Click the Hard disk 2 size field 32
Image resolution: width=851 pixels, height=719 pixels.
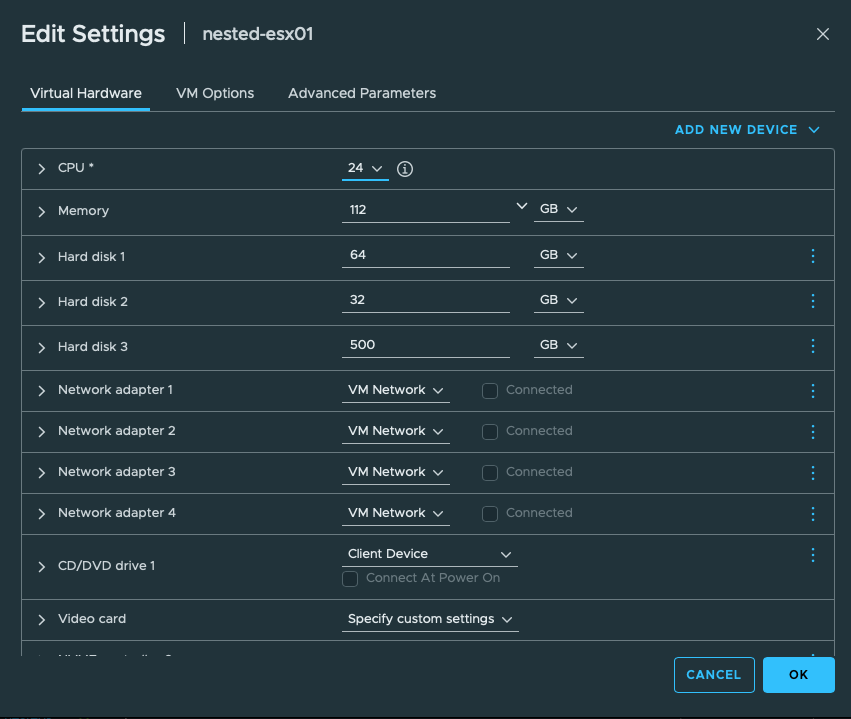426,300
